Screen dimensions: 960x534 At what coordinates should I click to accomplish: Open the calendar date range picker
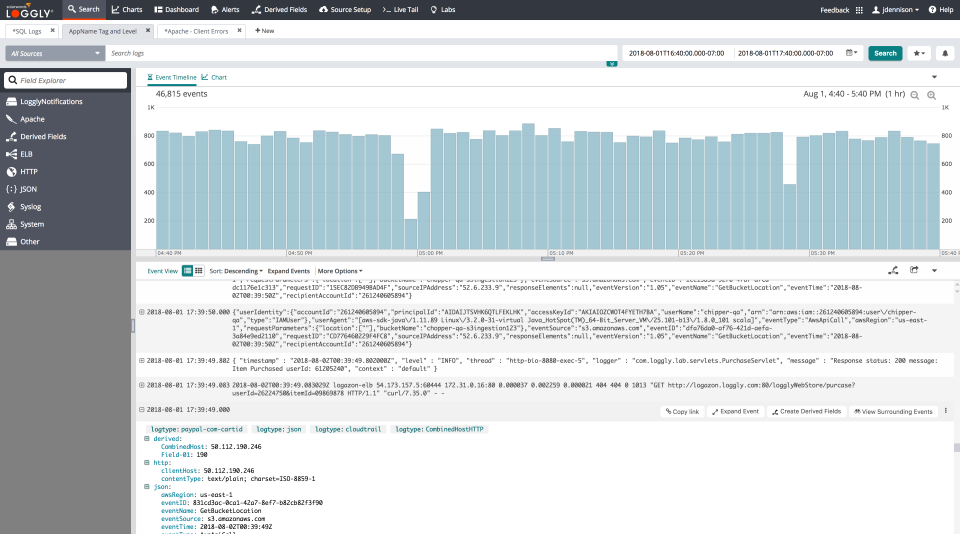852,53
